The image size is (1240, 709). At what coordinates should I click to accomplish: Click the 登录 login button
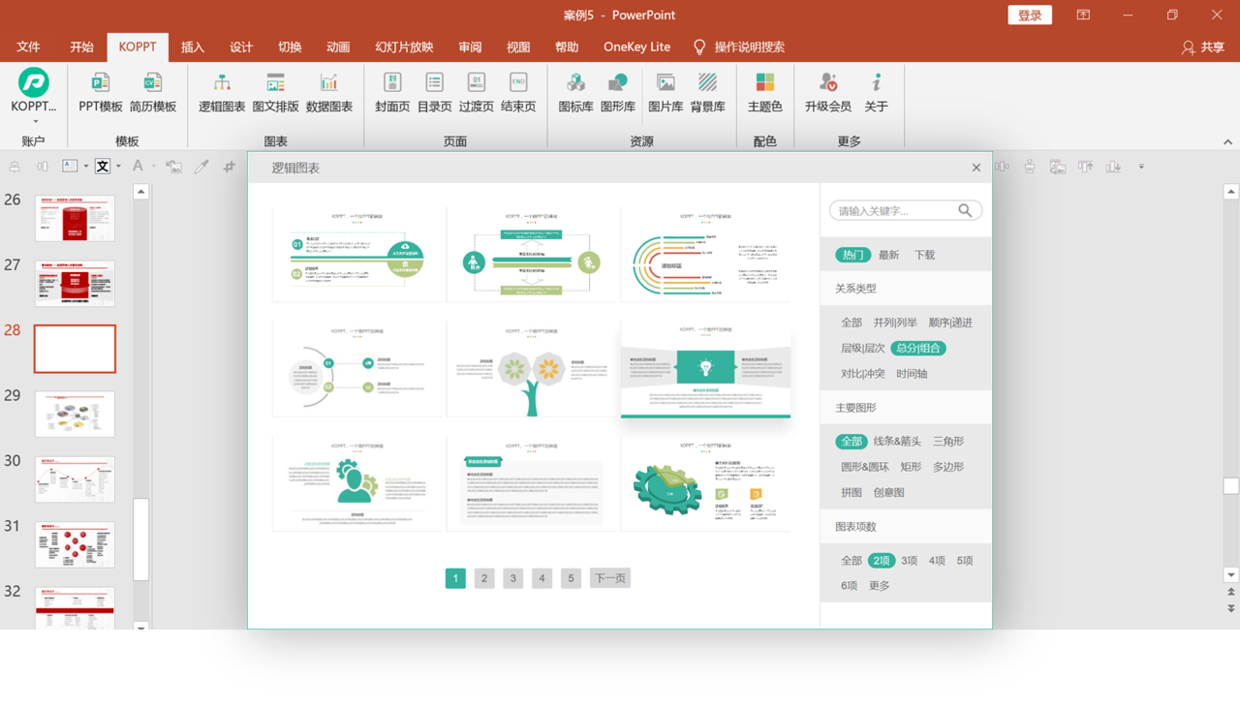click(x=1030, y=15)
